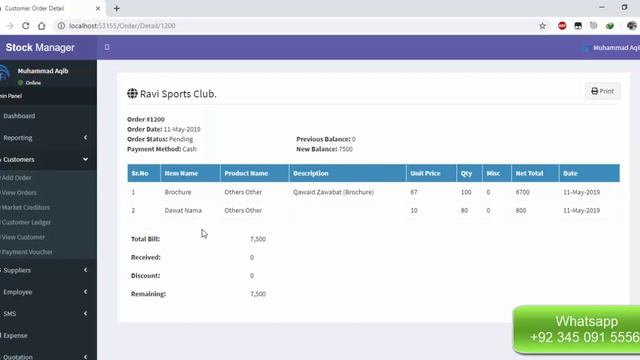This screenshot has width=640, height=360.
Task: Expand the Reporting menu
Action: pos(48,138)
